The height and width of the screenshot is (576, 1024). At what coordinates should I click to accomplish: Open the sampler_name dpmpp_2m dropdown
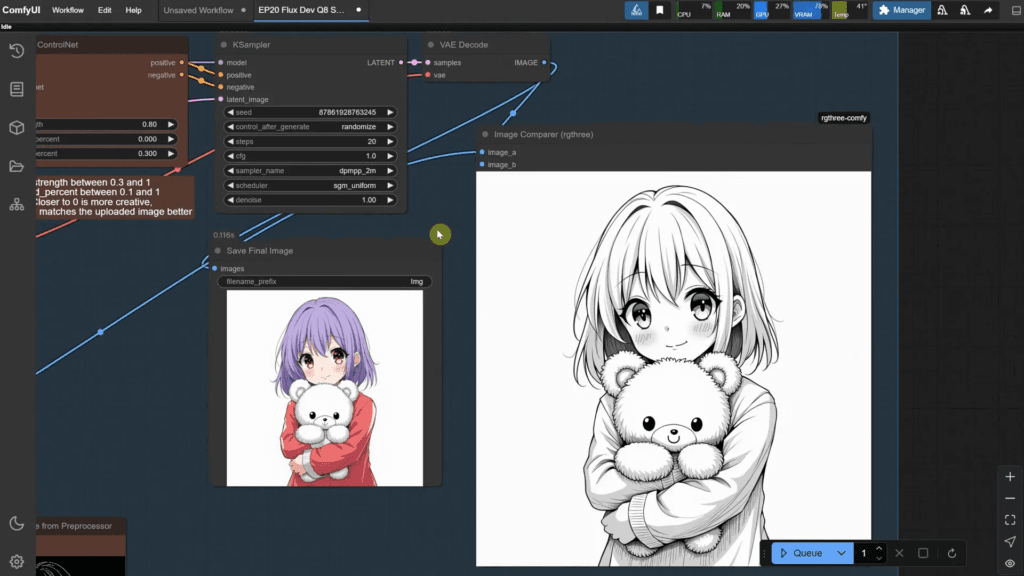tap(310, 171)
